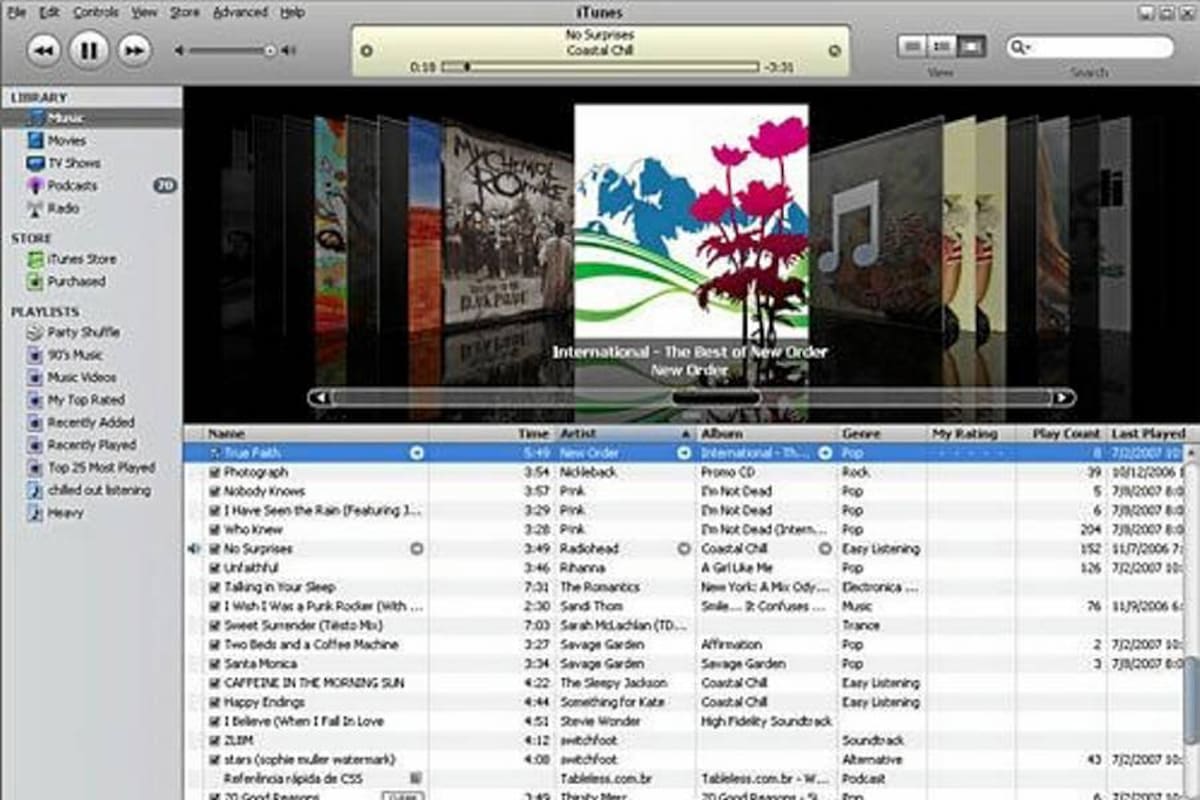Click the volume slider knob
Screen dimensions: 1200x800
270,50
